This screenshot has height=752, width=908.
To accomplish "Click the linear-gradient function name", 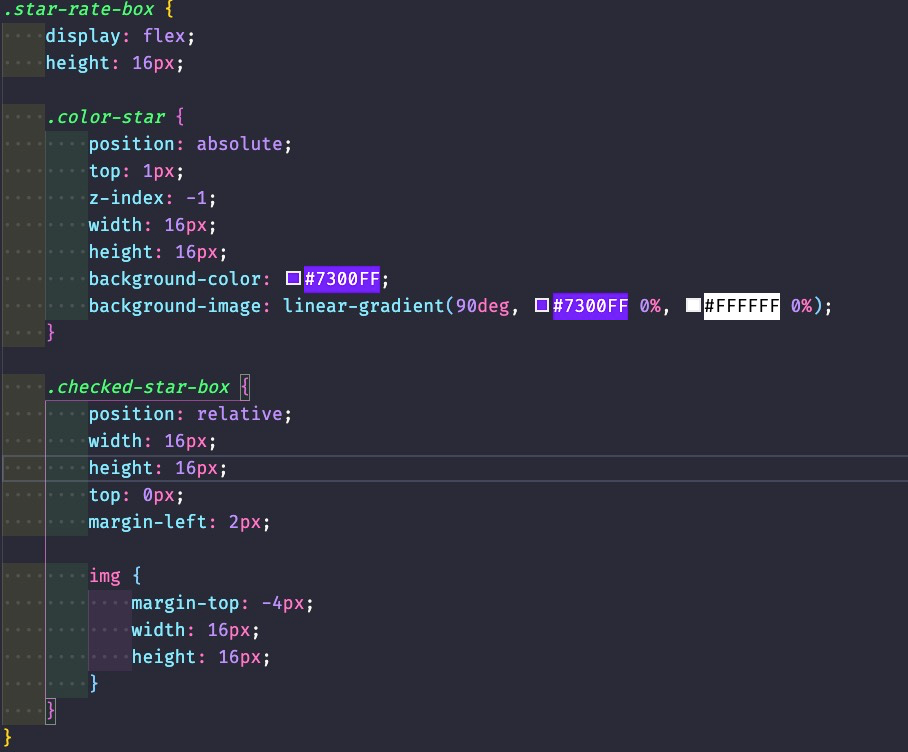I will tap(363, 306).
